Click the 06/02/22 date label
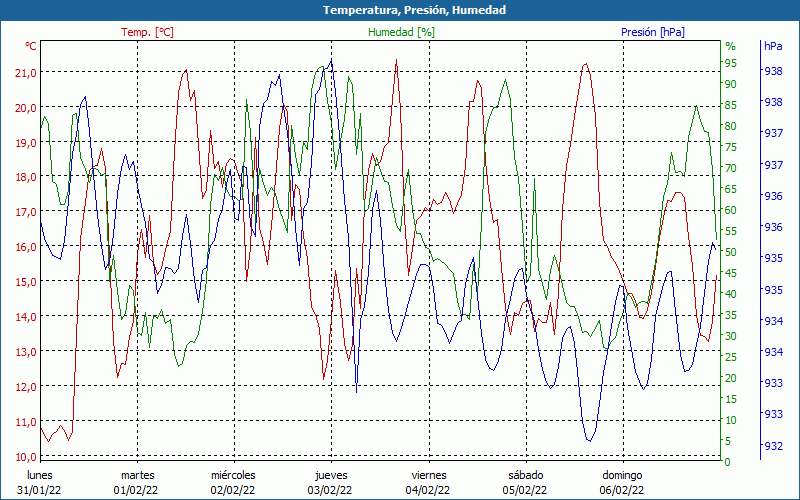Viewport: 800px width, 500px height. pyautogui.click(x=621, y=490)
